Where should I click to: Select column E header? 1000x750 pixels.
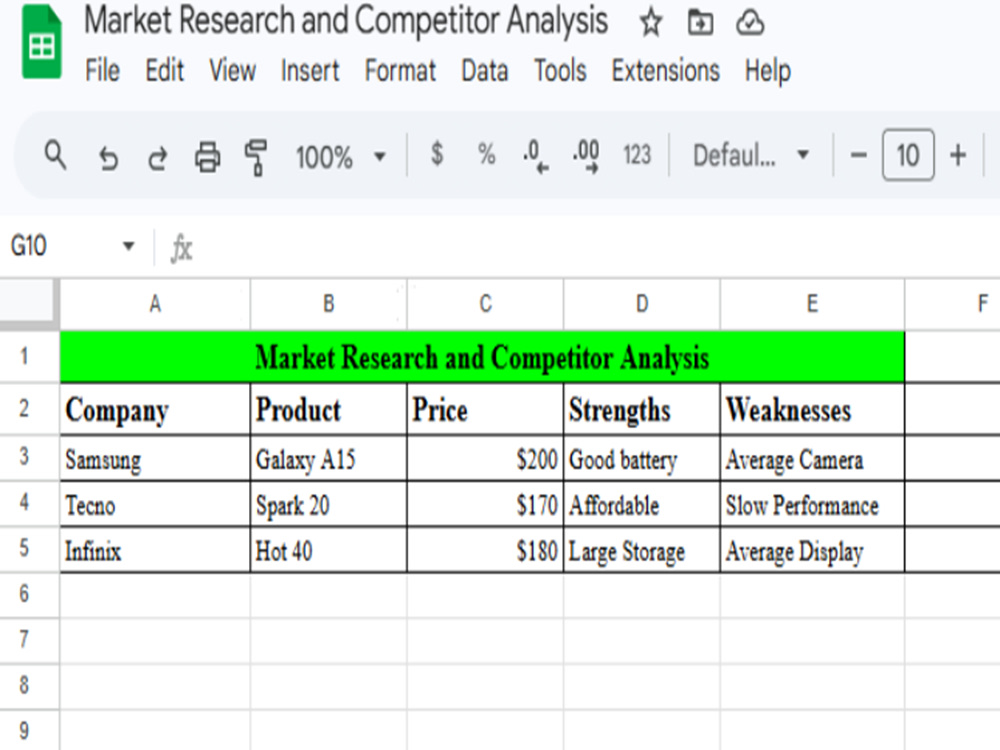(x=812, y=304)
